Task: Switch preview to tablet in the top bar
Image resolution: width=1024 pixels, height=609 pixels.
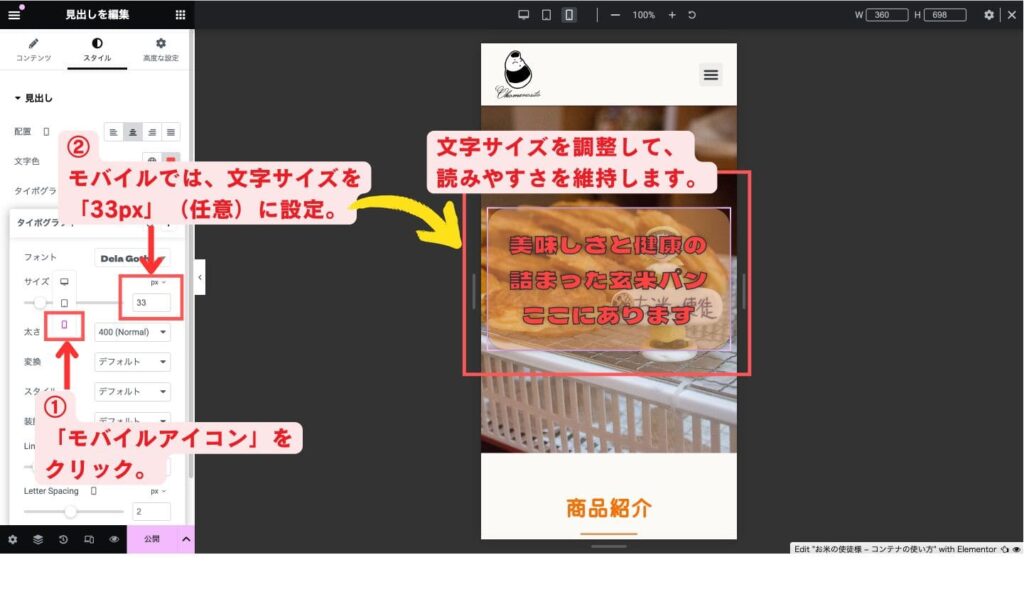Action: click(x=546, y=15)
